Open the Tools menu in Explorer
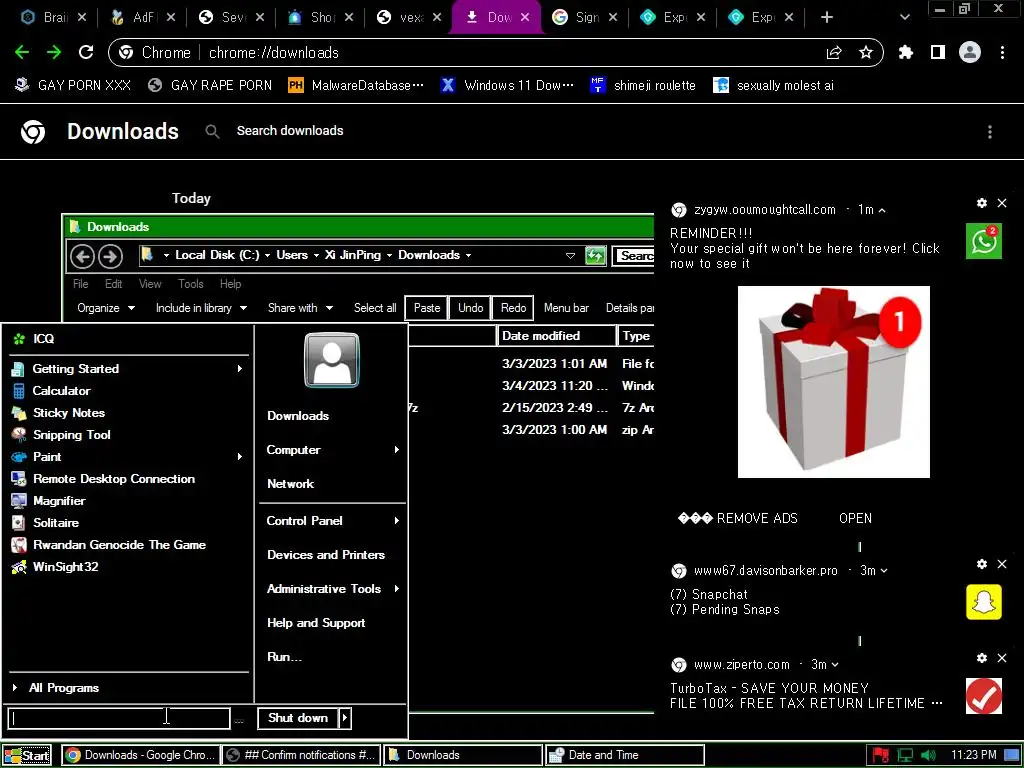The height and width of the screenshot is (768, 1024). click(x=191, y=284)
